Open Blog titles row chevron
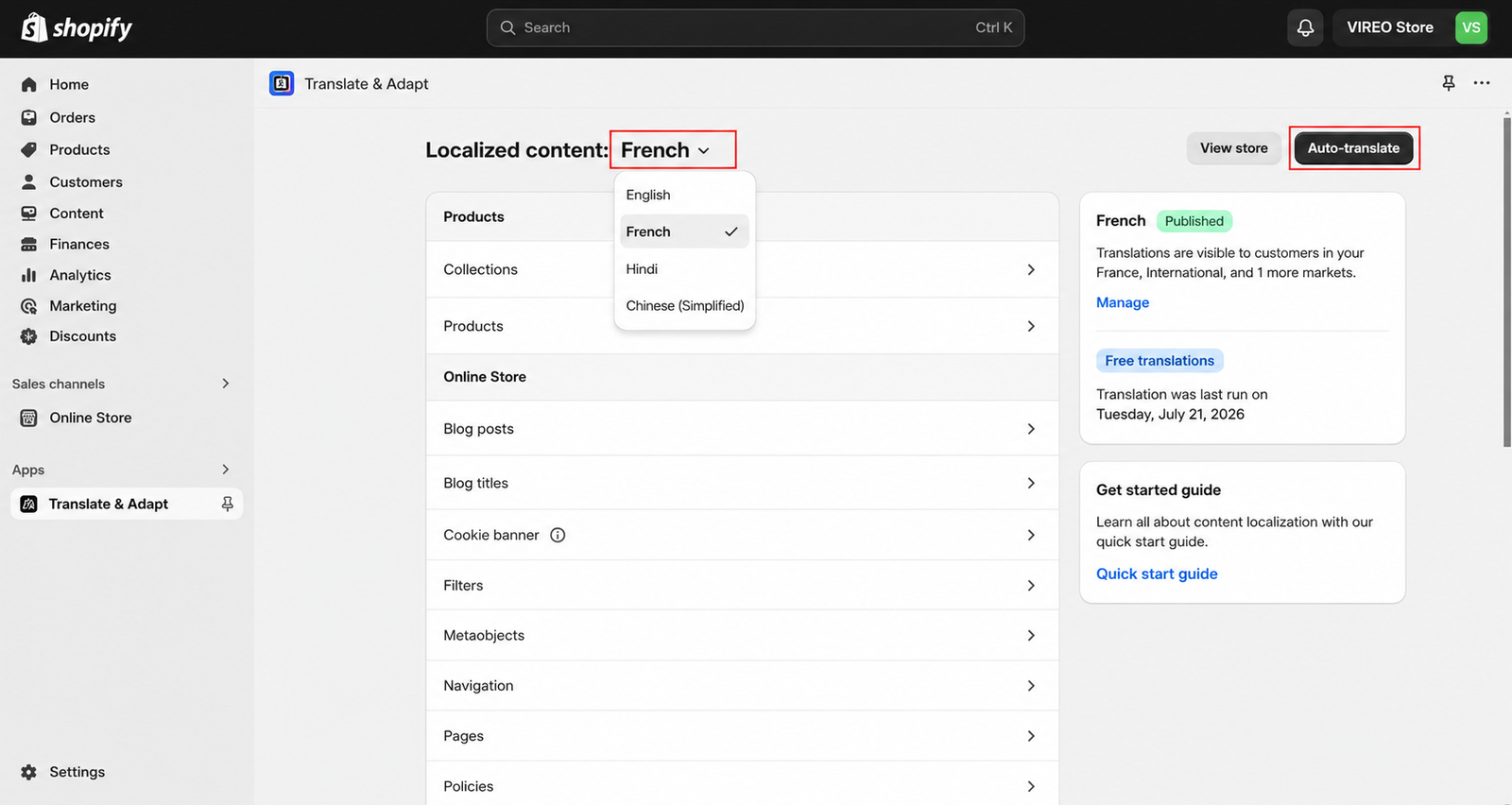This screenshot has width=1512, height=805. point(1031,483)
